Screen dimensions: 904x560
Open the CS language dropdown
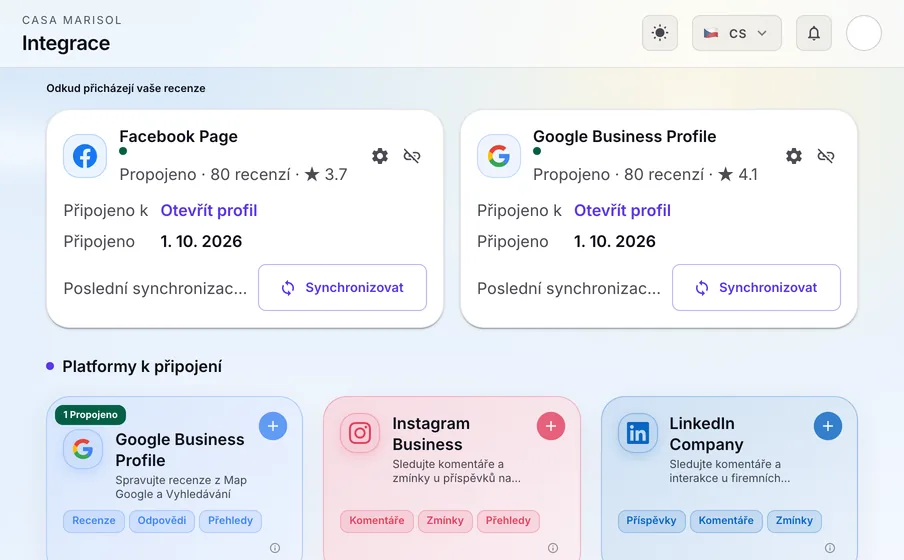737,33
